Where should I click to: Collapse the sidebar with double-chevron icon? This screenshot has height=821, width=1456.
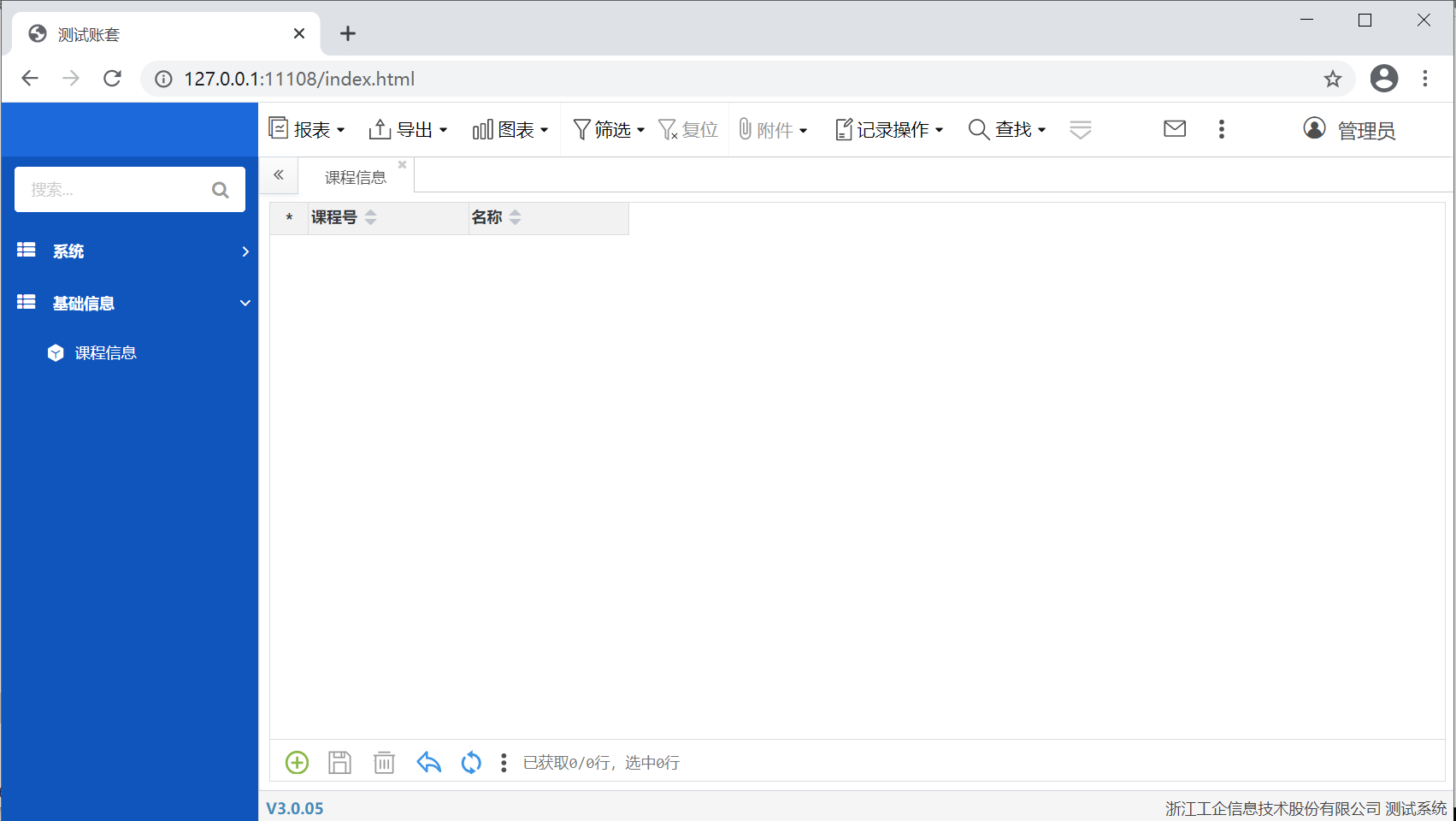[x=279, y=174]
